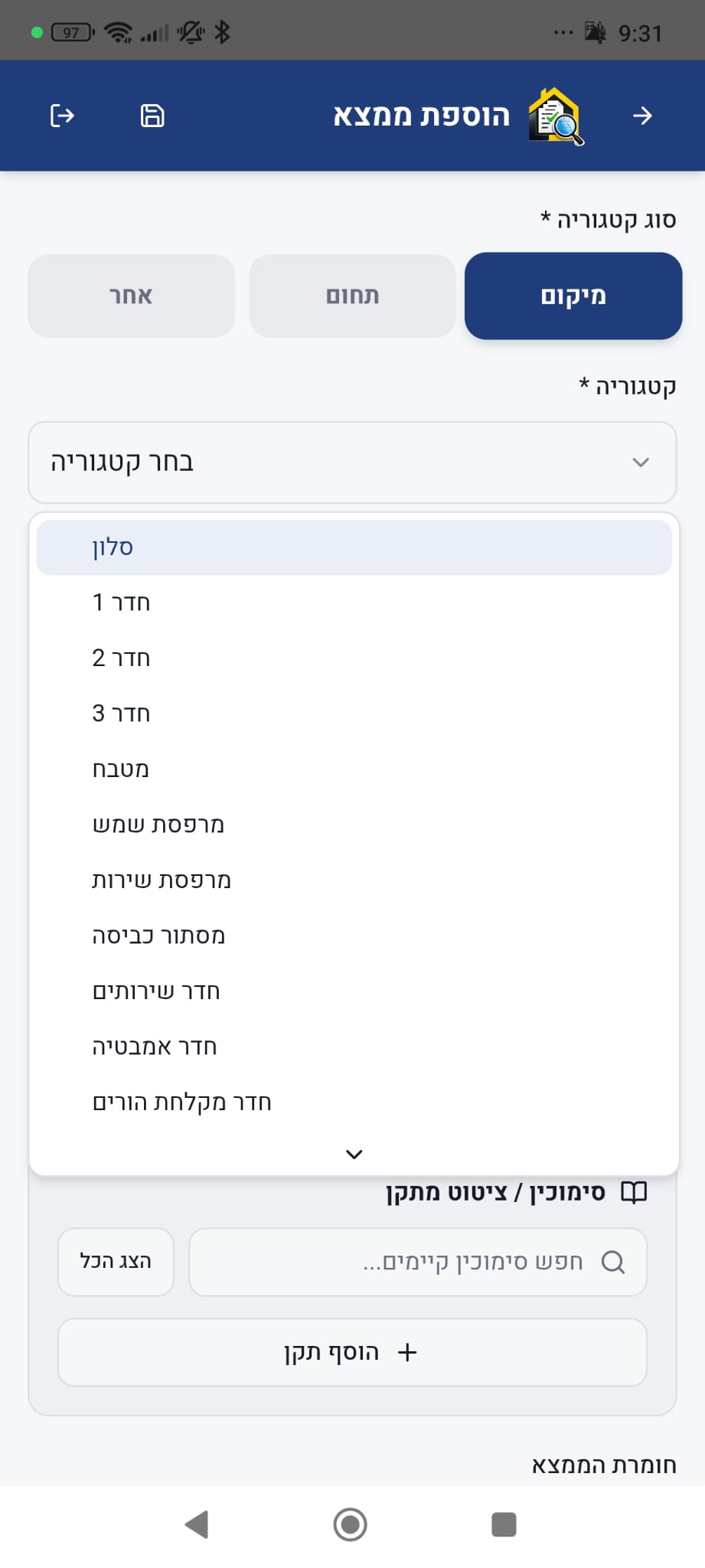The image size is (705, 1568).
Task: Collapse the בחר קטגוריה dropdown
Action: (352, 462)
